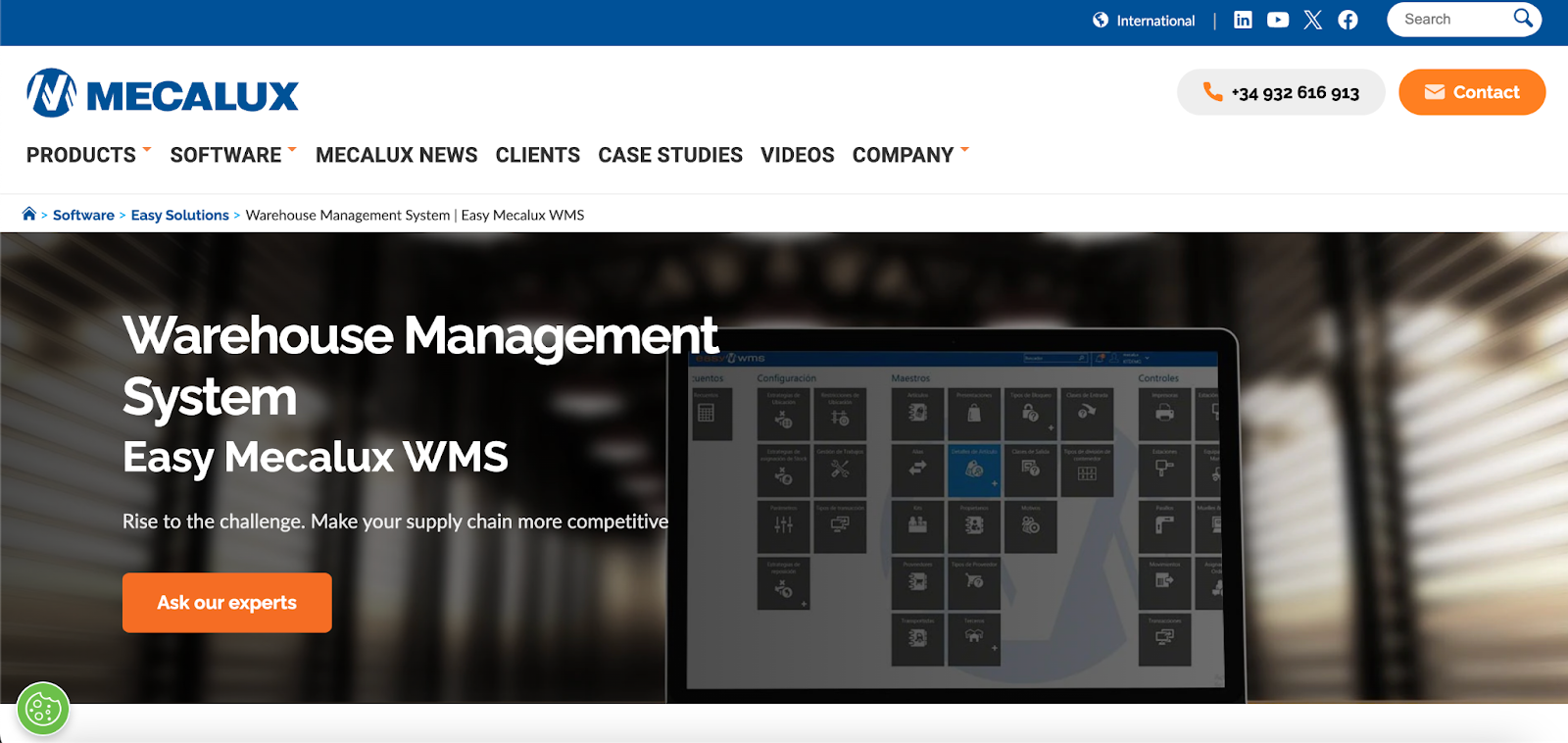The image size is (1568, 743).
Task: Click 'Rise to the challenge' tagline text
Action: tap(395, 521)
